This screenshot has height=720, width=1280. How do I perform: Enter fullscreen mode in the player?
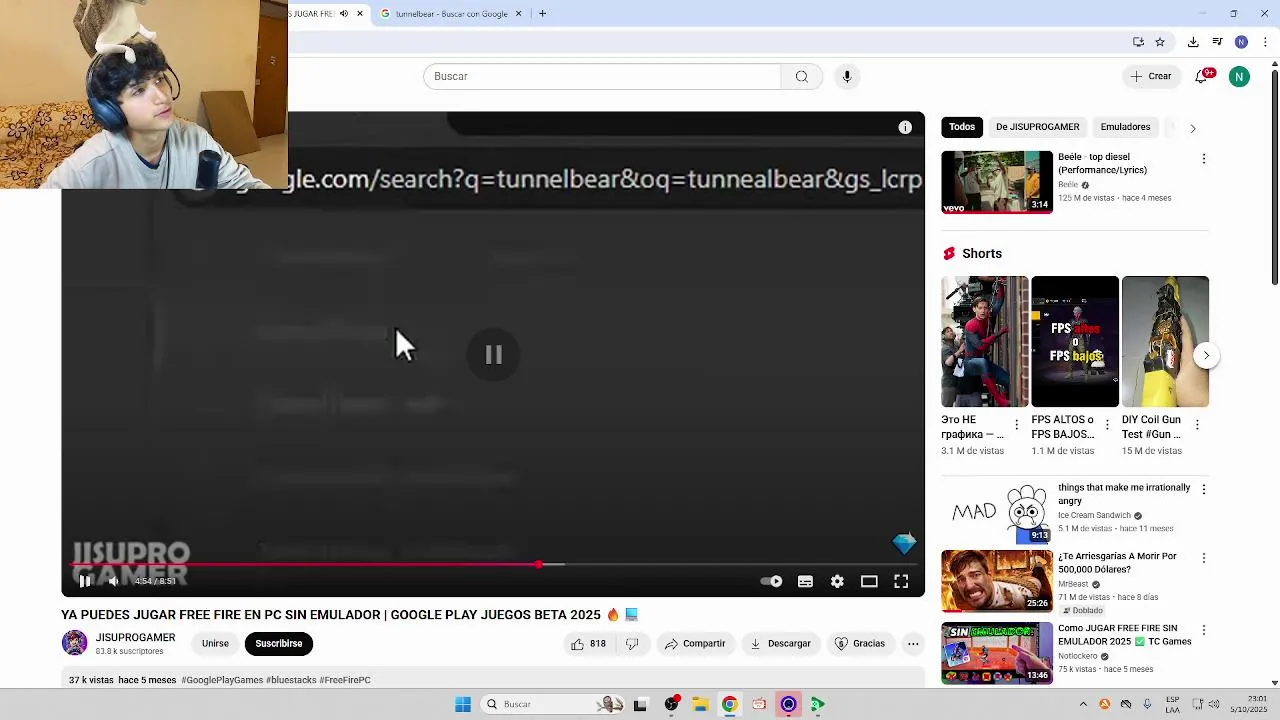pos(901,581)
